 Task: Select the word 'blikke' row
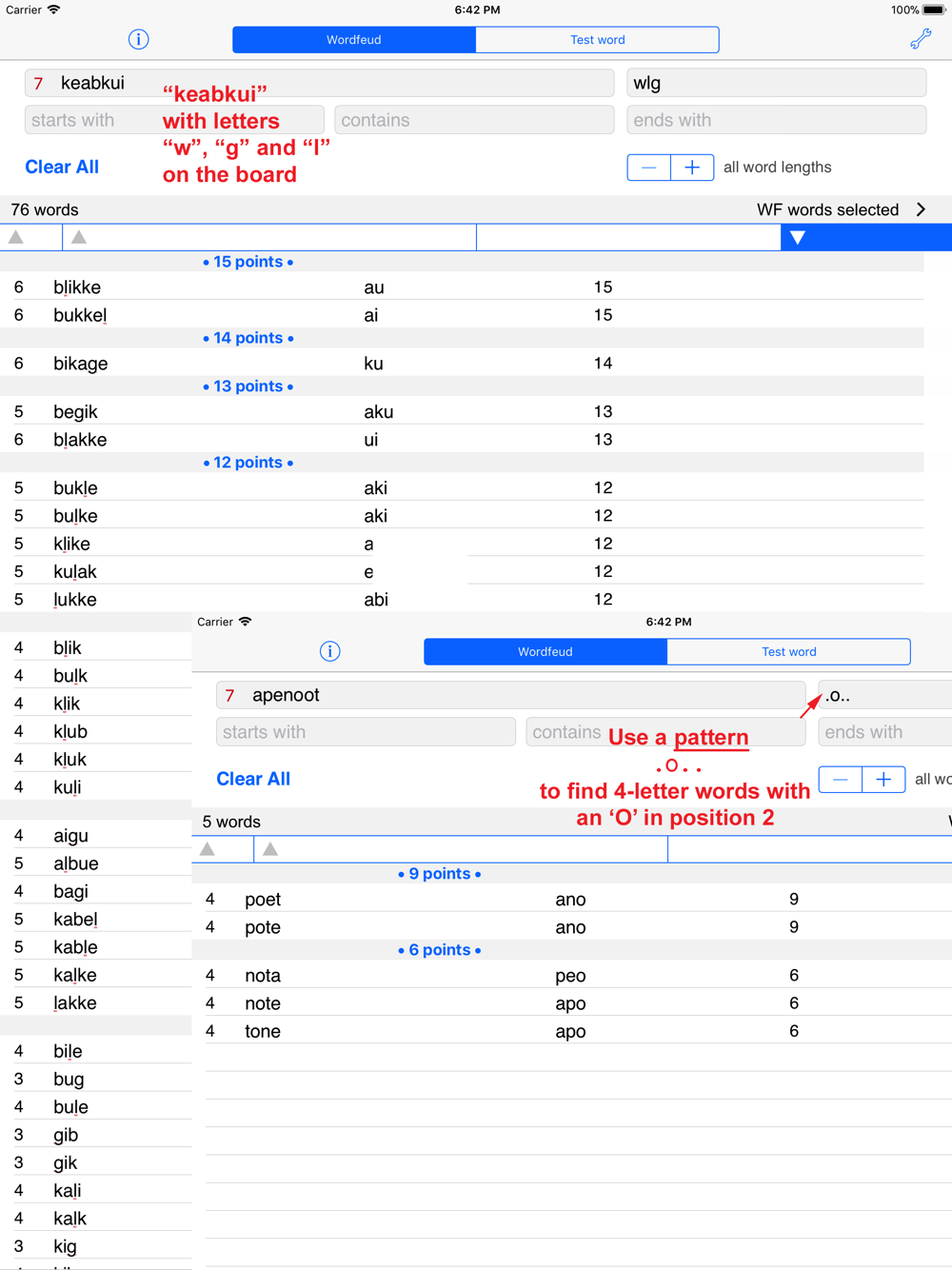(462, 288)
